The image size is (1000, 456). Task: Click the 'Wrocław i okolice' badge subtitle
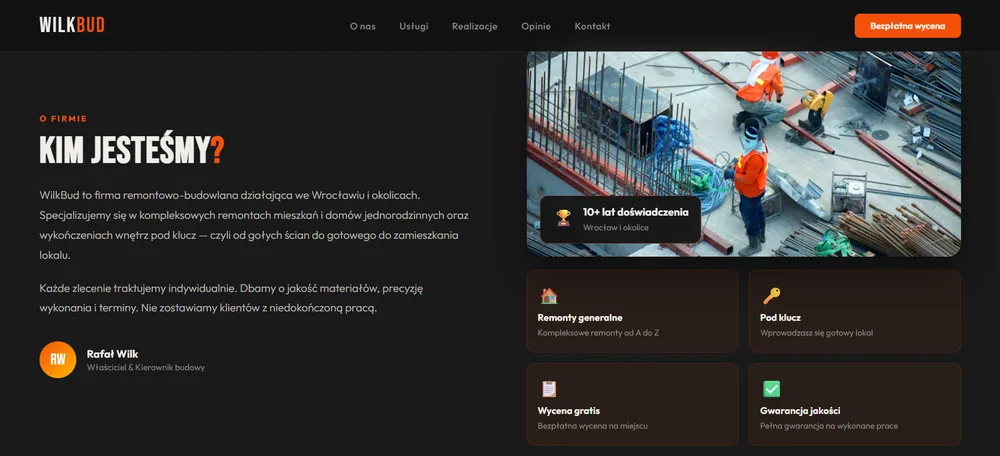(615, 228)
